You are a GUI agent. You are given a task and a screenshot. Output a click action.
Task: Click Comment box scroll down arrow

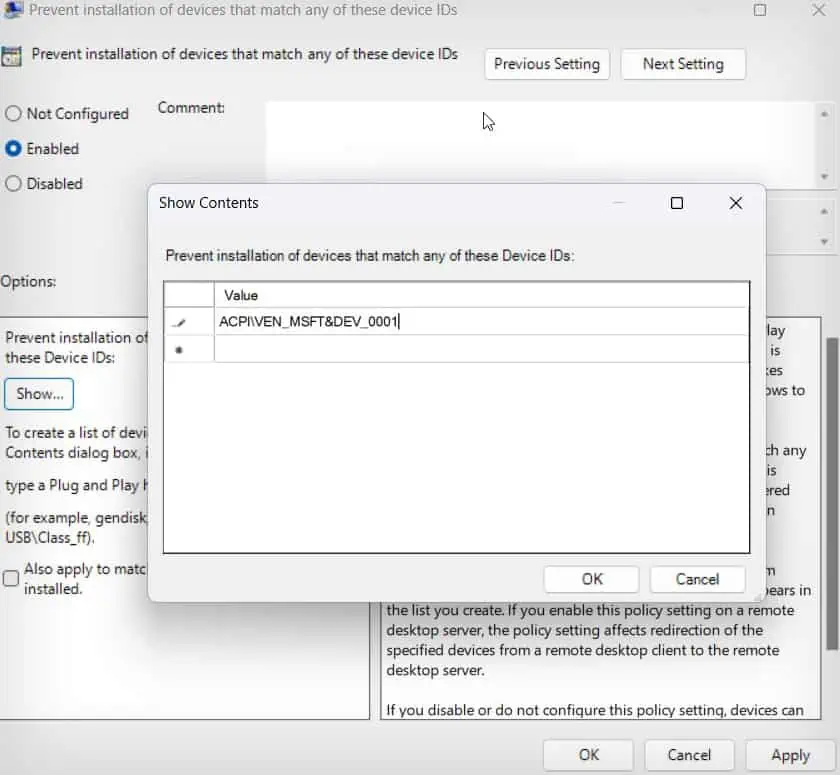pos(824,177)
